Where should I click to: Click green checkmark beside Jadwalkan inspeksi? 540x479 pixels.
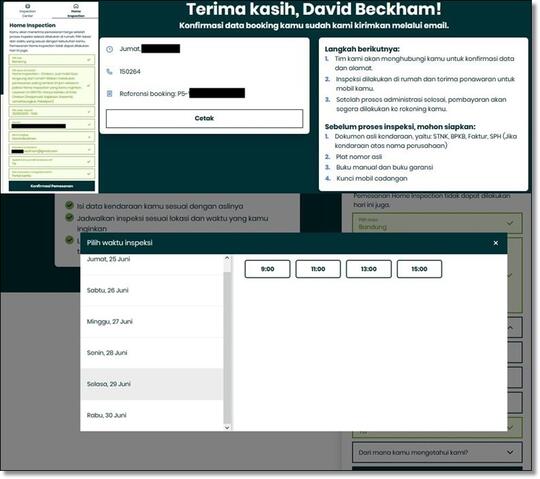[69, 217]
